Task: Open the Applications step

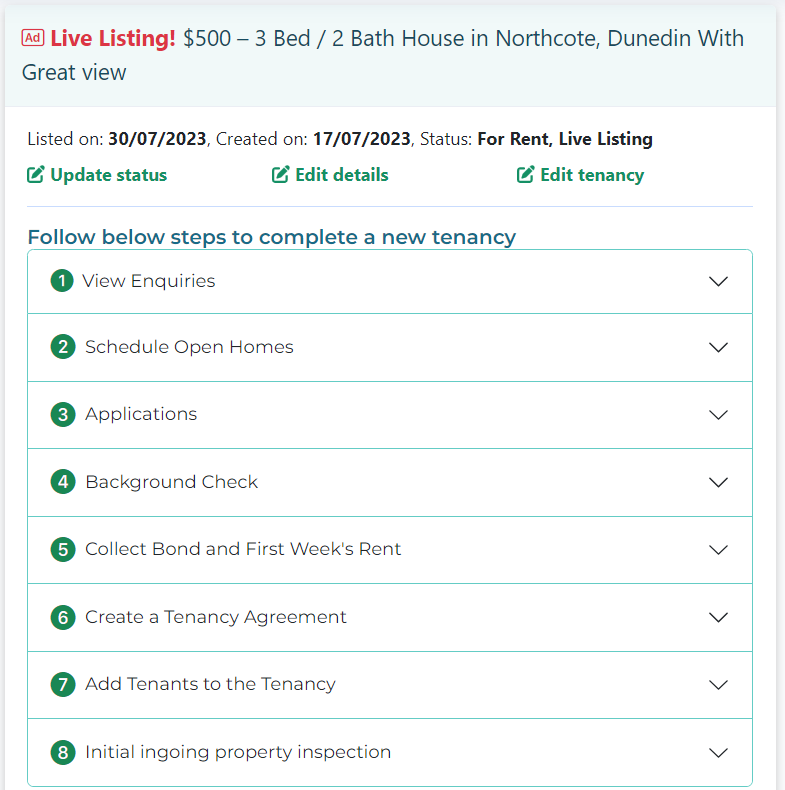Action: [x=141, y=414]
